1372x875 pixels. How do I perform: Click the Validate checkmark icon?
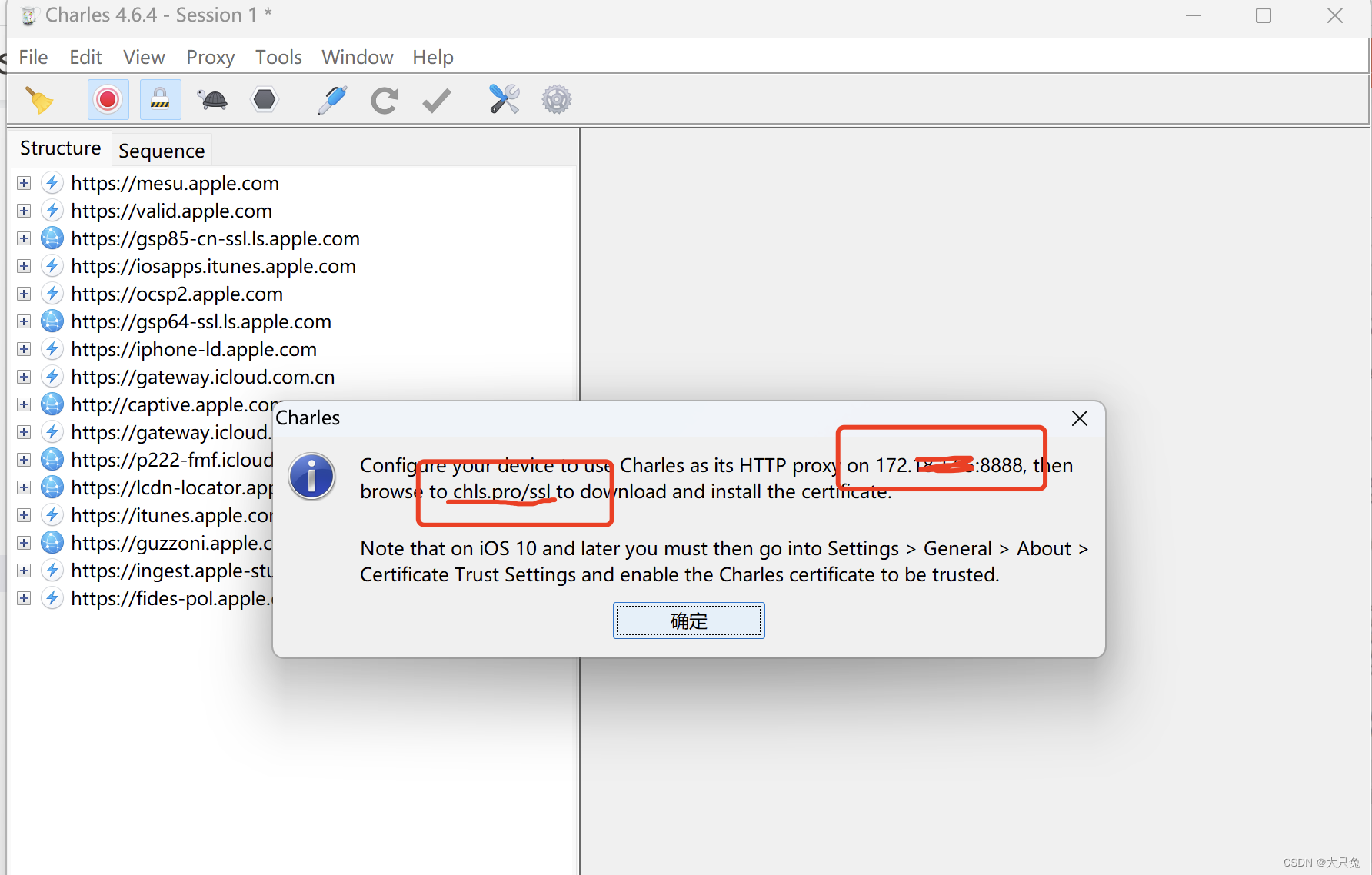437,101
